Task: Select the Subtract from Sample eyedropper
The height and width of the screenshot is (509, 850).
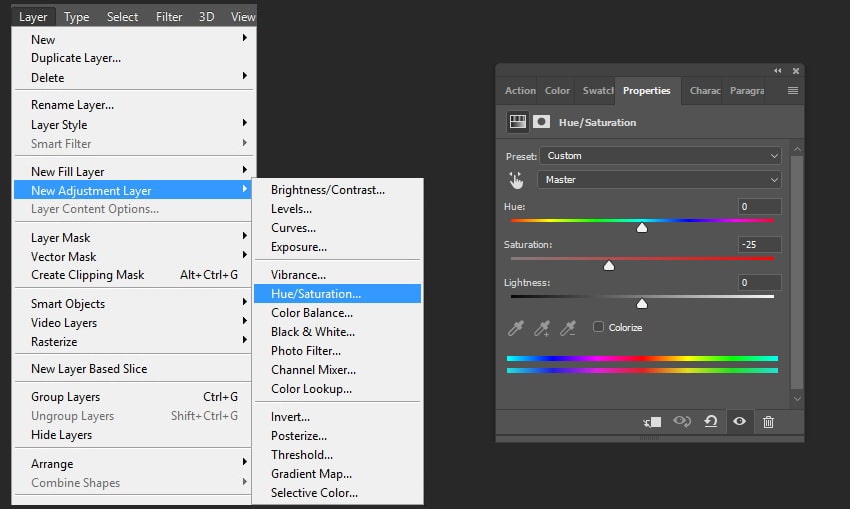Action: 568,328
